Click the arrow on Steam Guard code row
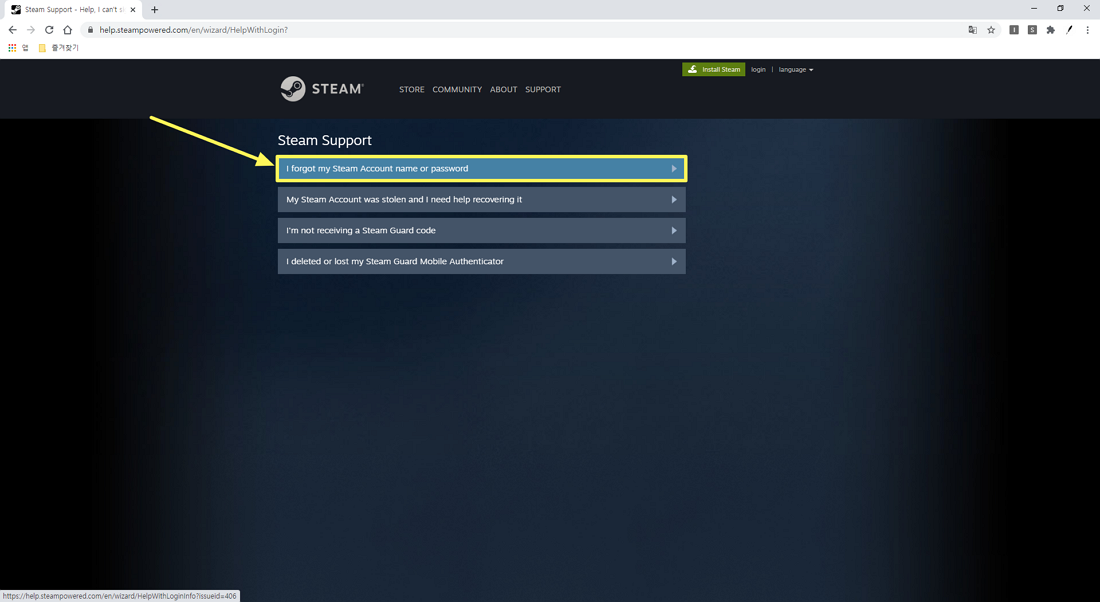Viewport: 1100px width, 602px height. [673, 230]
